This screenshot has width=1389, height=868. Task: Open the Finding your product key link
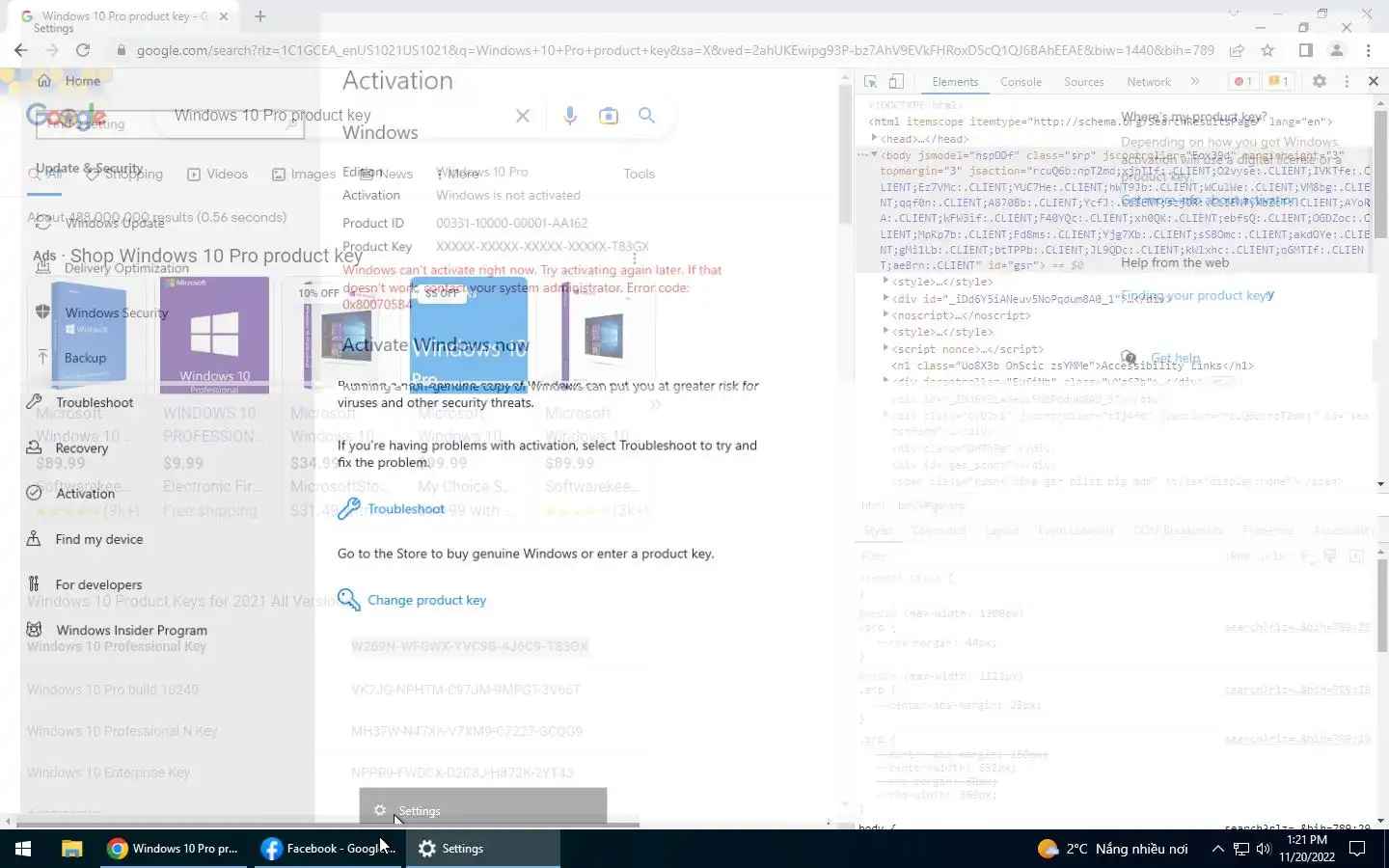(1196, 296)
